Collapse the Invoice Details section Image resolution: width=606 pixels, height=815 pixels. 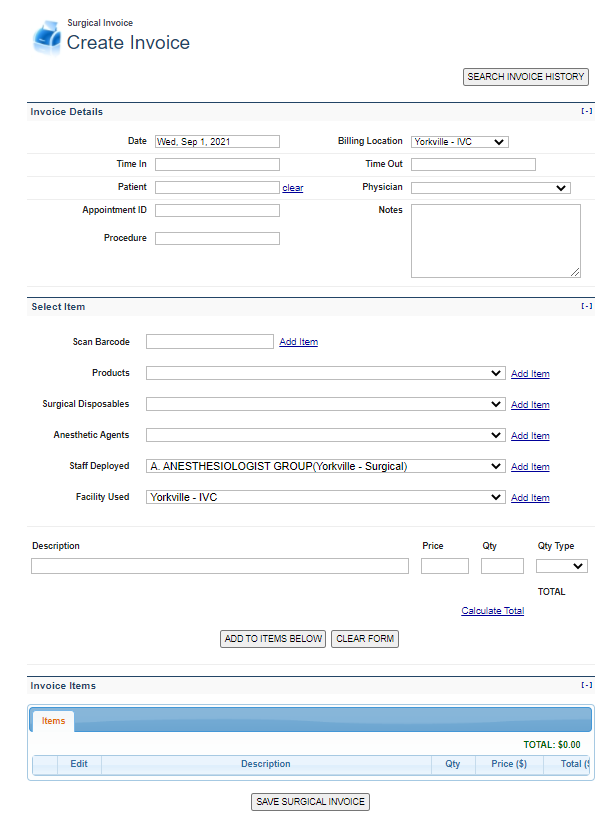[x=587, y=111]
